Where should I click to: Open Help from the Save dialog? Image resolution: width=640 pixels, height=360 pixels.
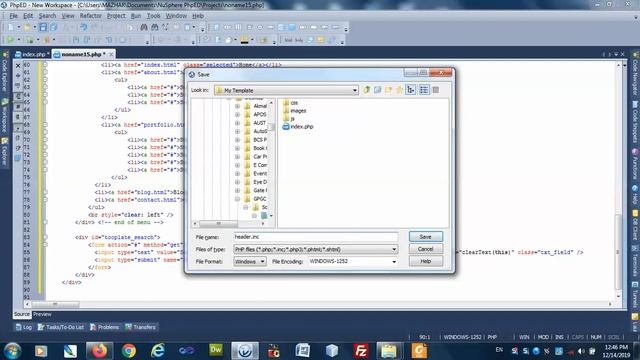pos(425,261)
